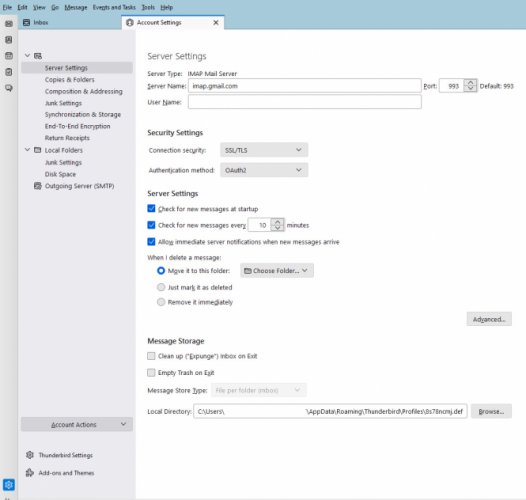This screenshot has width=526, height=500.
Task: Select End-To-End Encryption
Action: (77, 126)
